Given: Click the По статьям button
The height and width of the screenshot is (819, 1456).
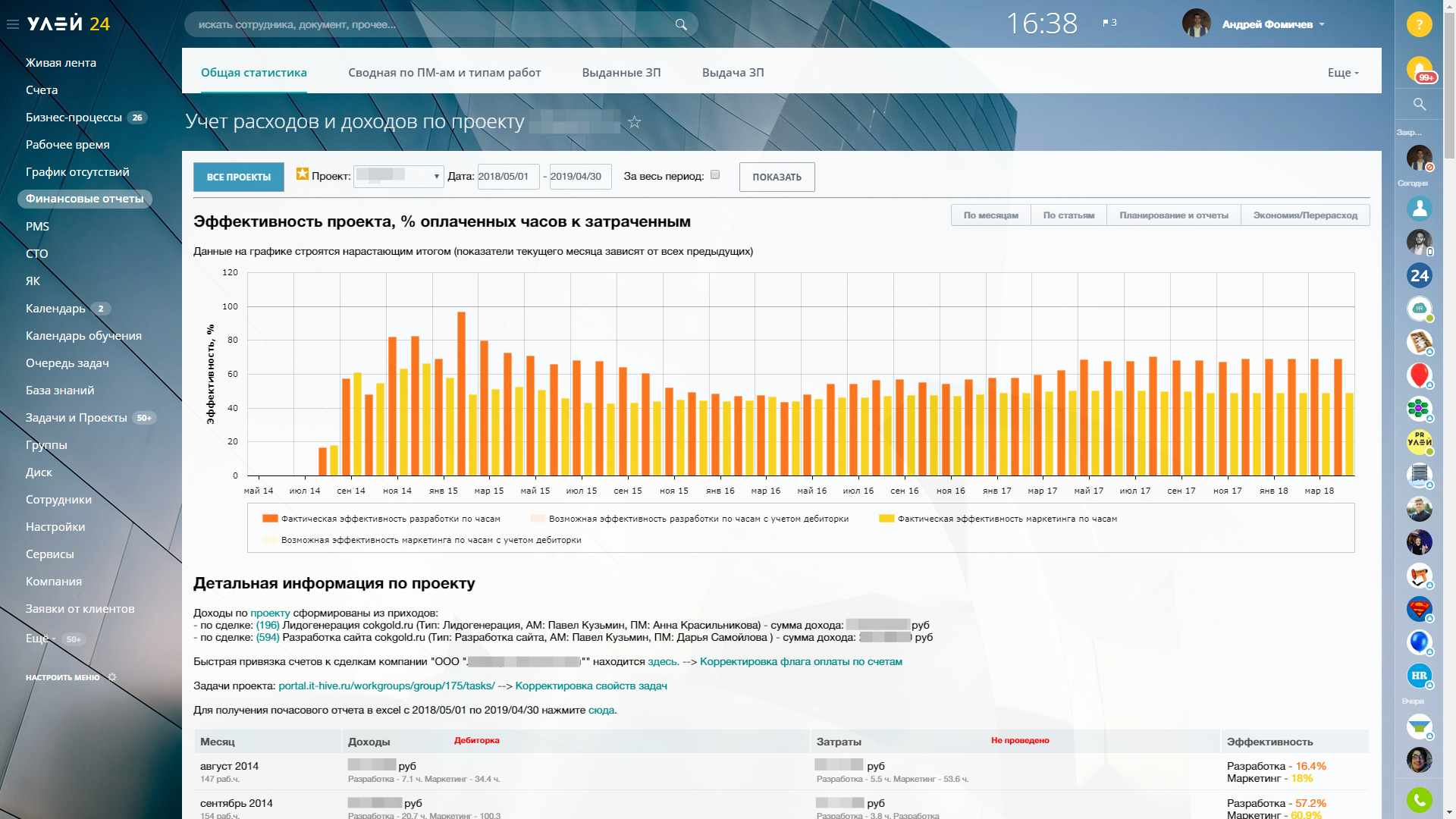Looking at the screenshot, I should 1068,215.
